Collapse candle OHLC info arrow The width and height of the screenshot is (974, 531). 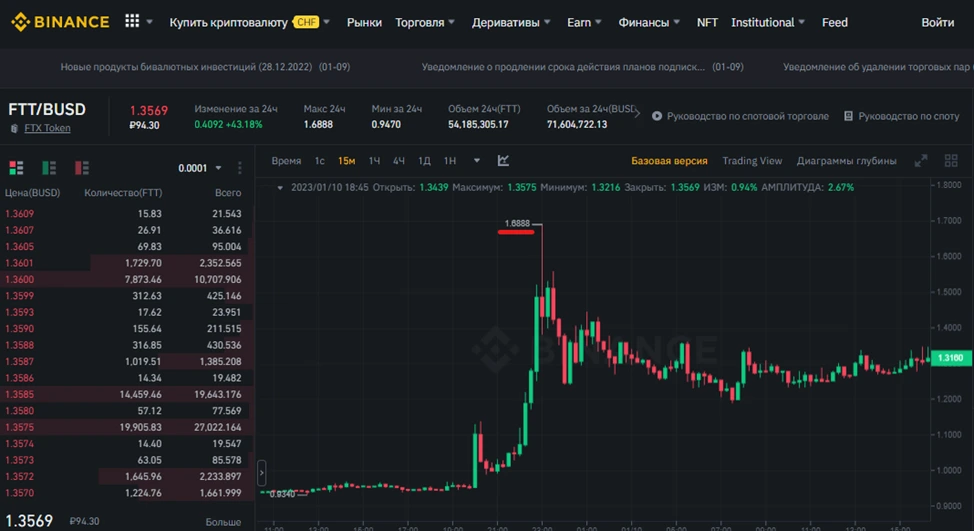tap(280, 188)
